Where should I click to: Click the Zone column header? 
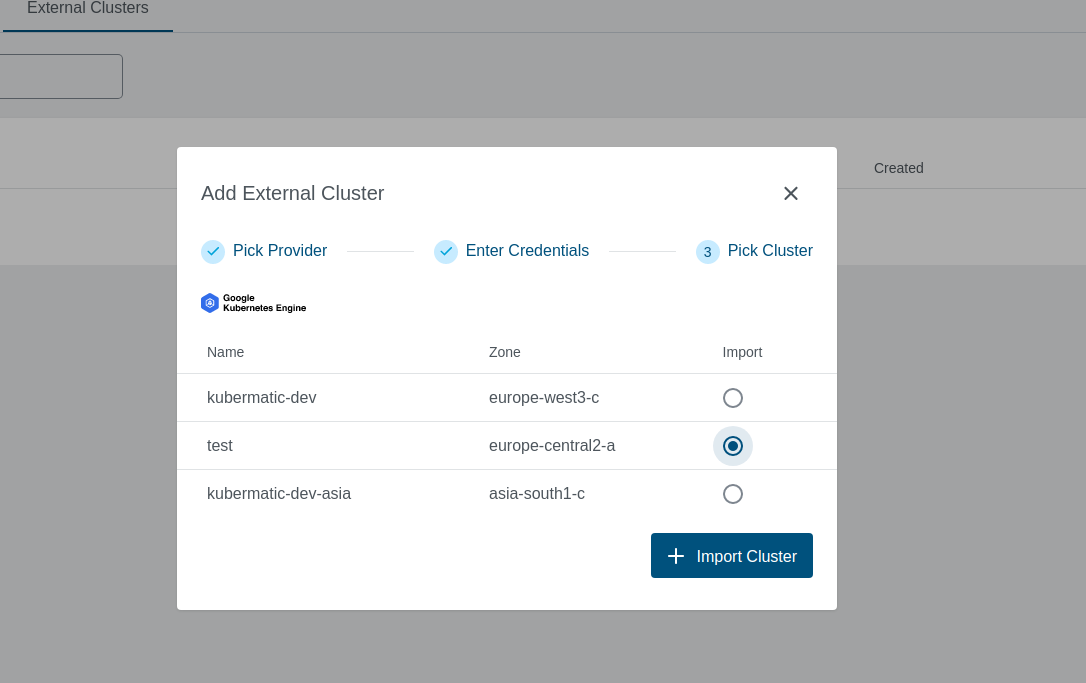pyautogui.click(x=504, y=352)
